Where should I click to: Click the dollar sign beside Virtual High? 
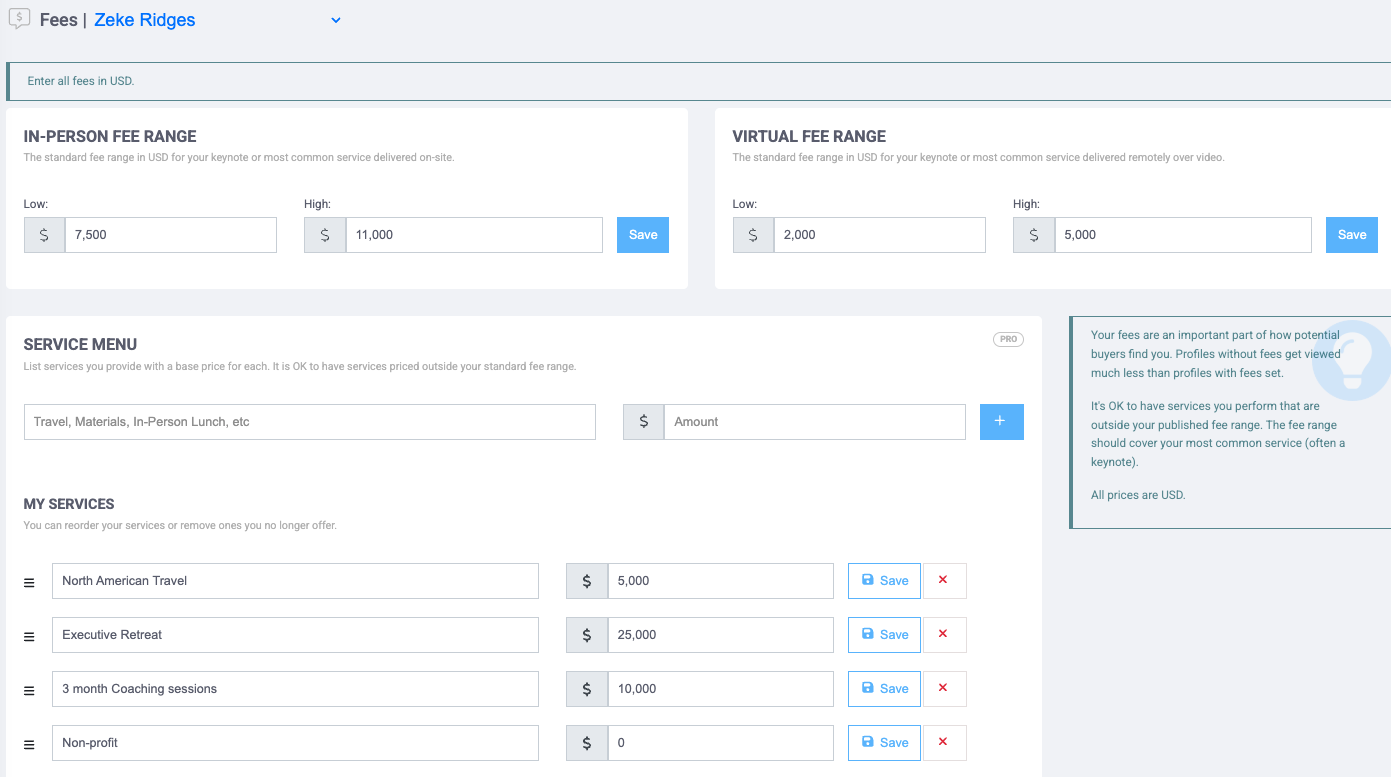[1034, 235]
